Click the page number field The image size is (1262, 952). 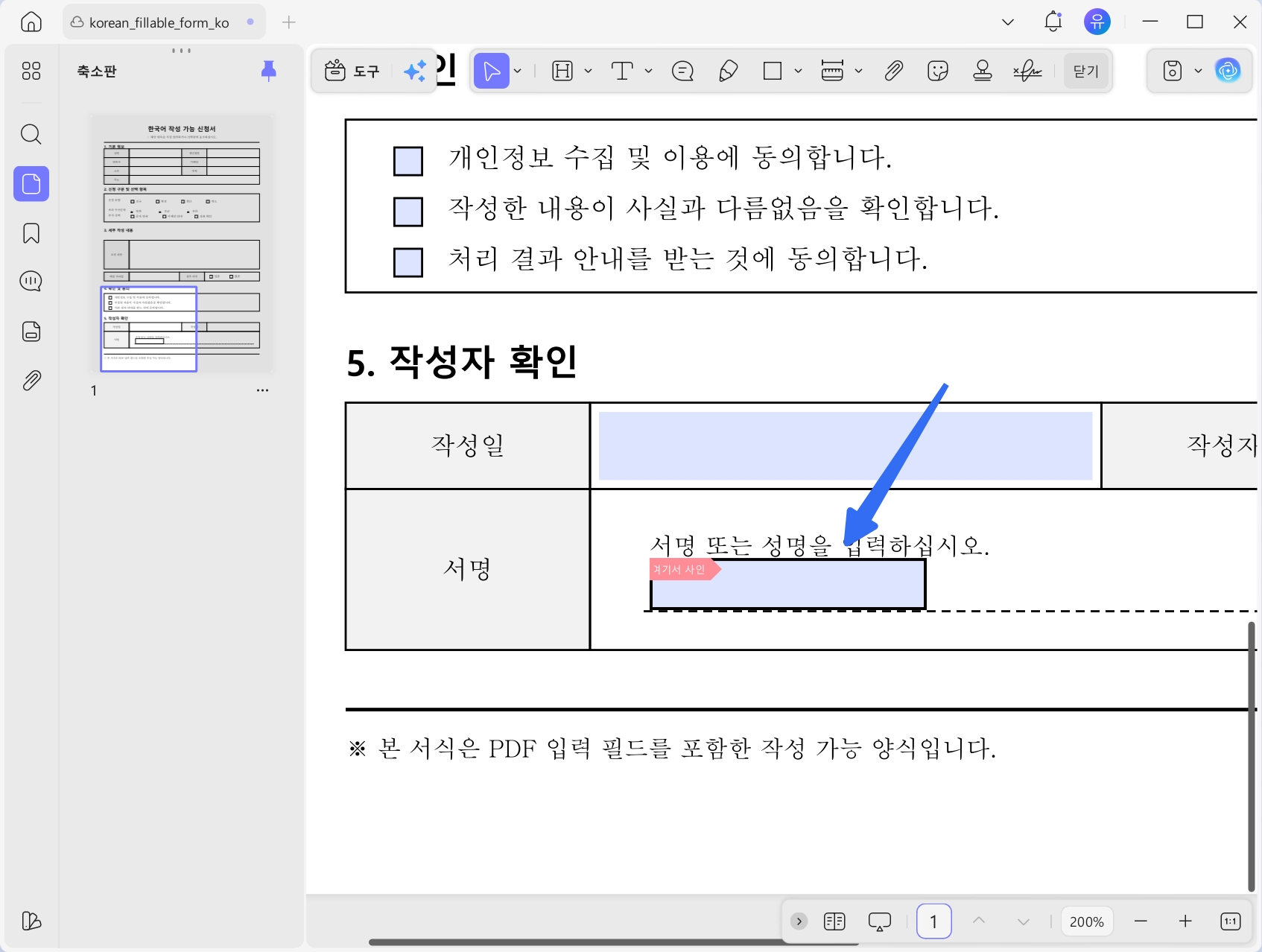coord(933,921)
